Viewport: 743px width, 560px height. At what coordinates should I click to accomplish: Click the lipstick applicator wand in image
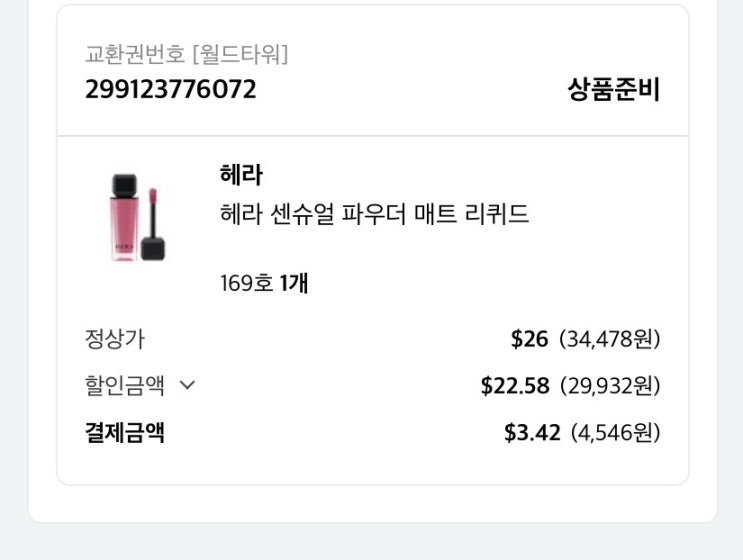click(153, 222)
